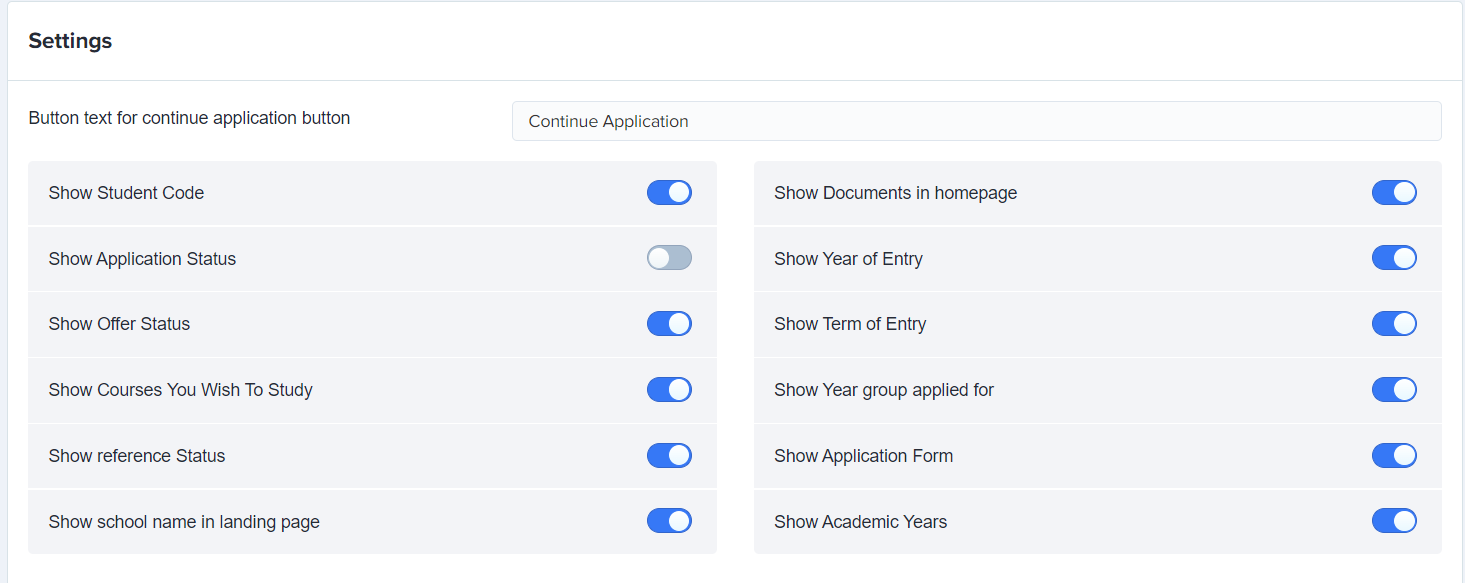Disable Show school name in landing page
This screenshot has height=583, width=1465.
669,521
